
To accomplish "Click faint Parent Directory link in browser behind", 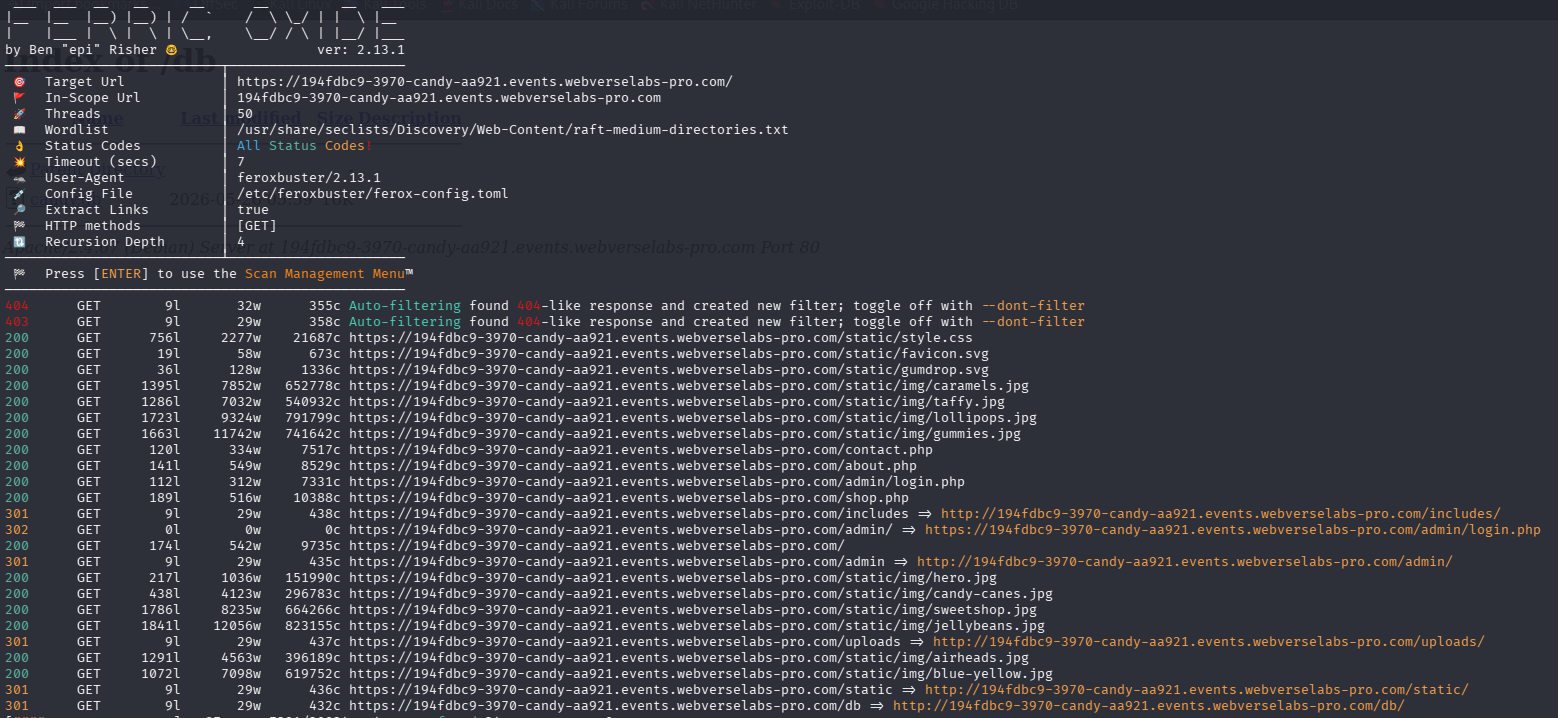I will tap(98, 170).
